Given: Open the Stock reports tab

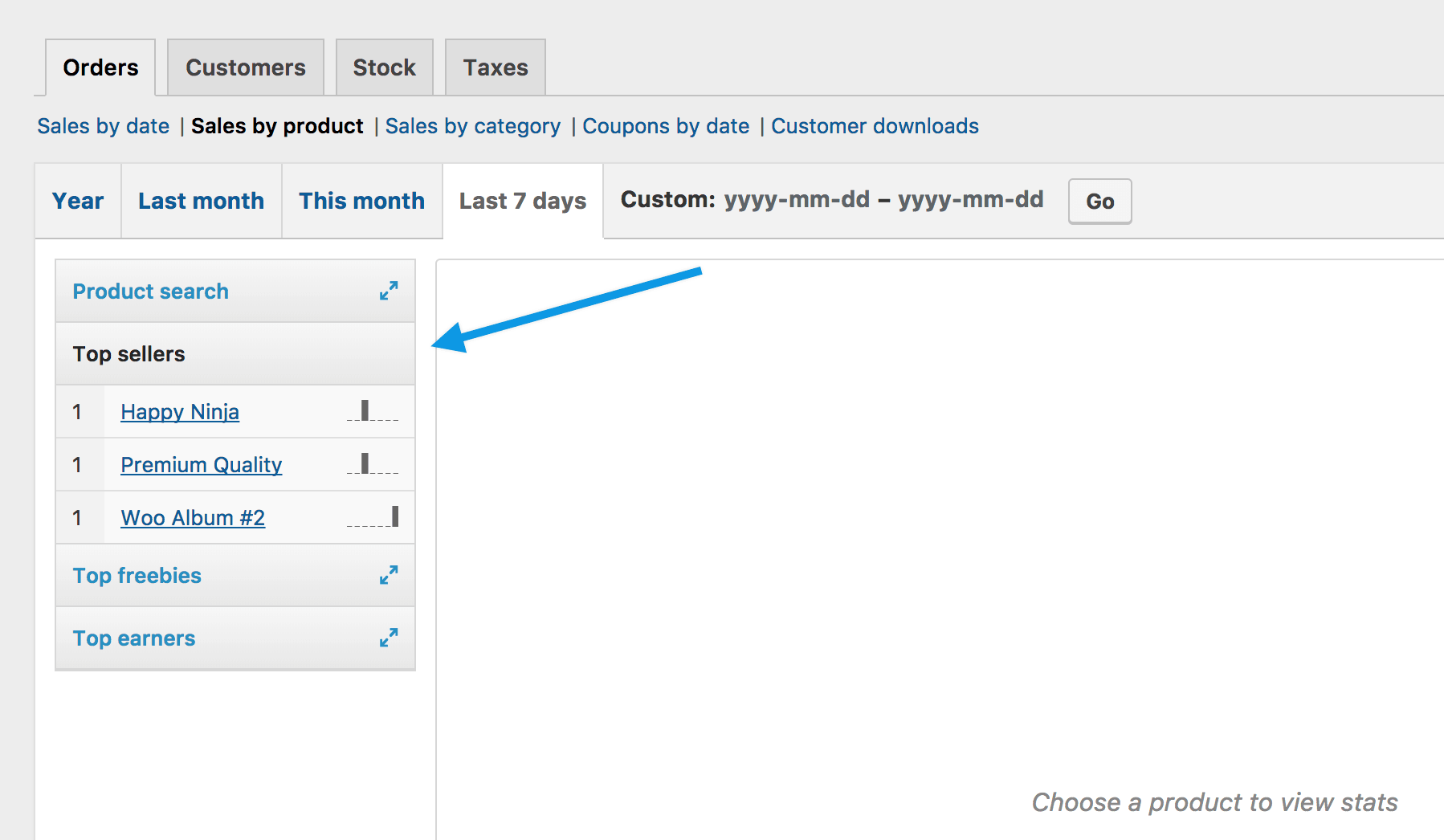Looking at the screenshot, I should (384, 67).
